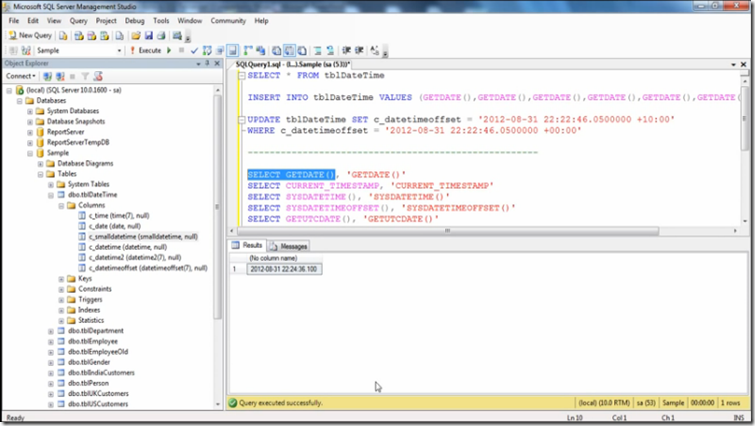The height and width of the screenshot is (426, 755).
Task: Open the active files dropdown arrow in editor
Action: (x=733, y=65)
